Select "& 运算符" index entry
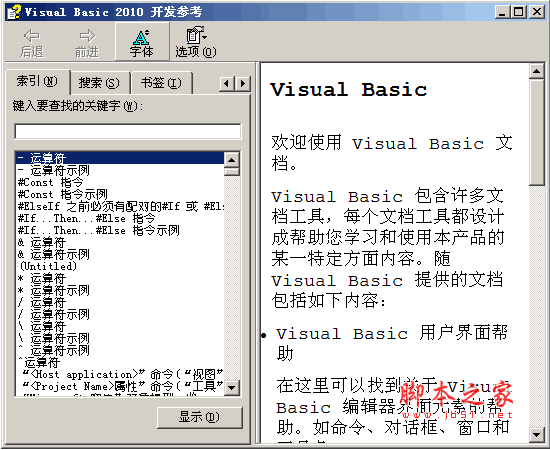 coord(41,242)
